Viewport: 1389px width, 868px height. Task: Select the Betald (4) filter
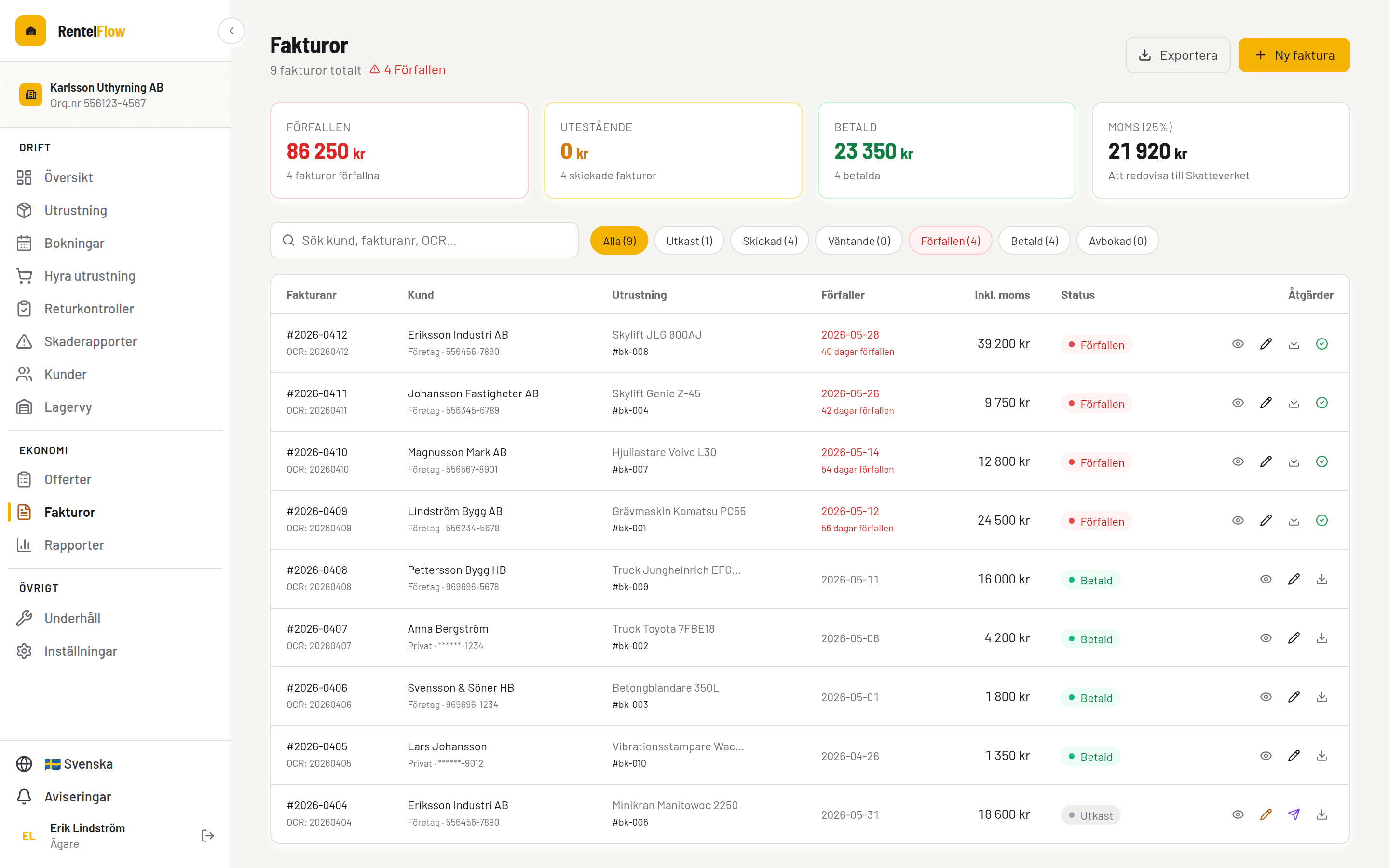1035,241
